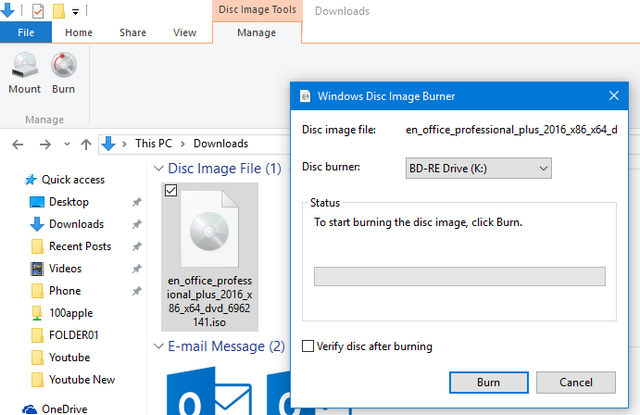Open FOLDER01 in navigation pane

73,335
